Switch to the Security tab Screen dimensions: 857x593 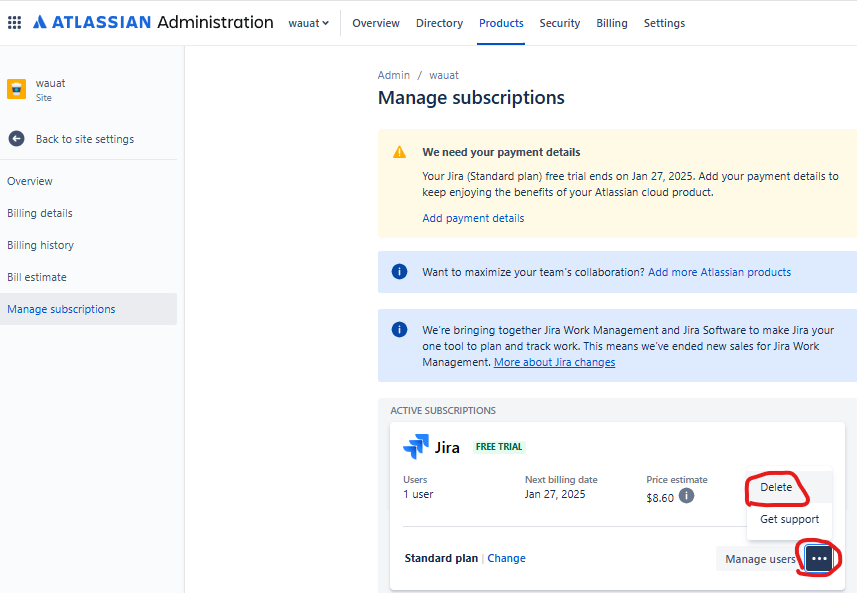[560, 23]
